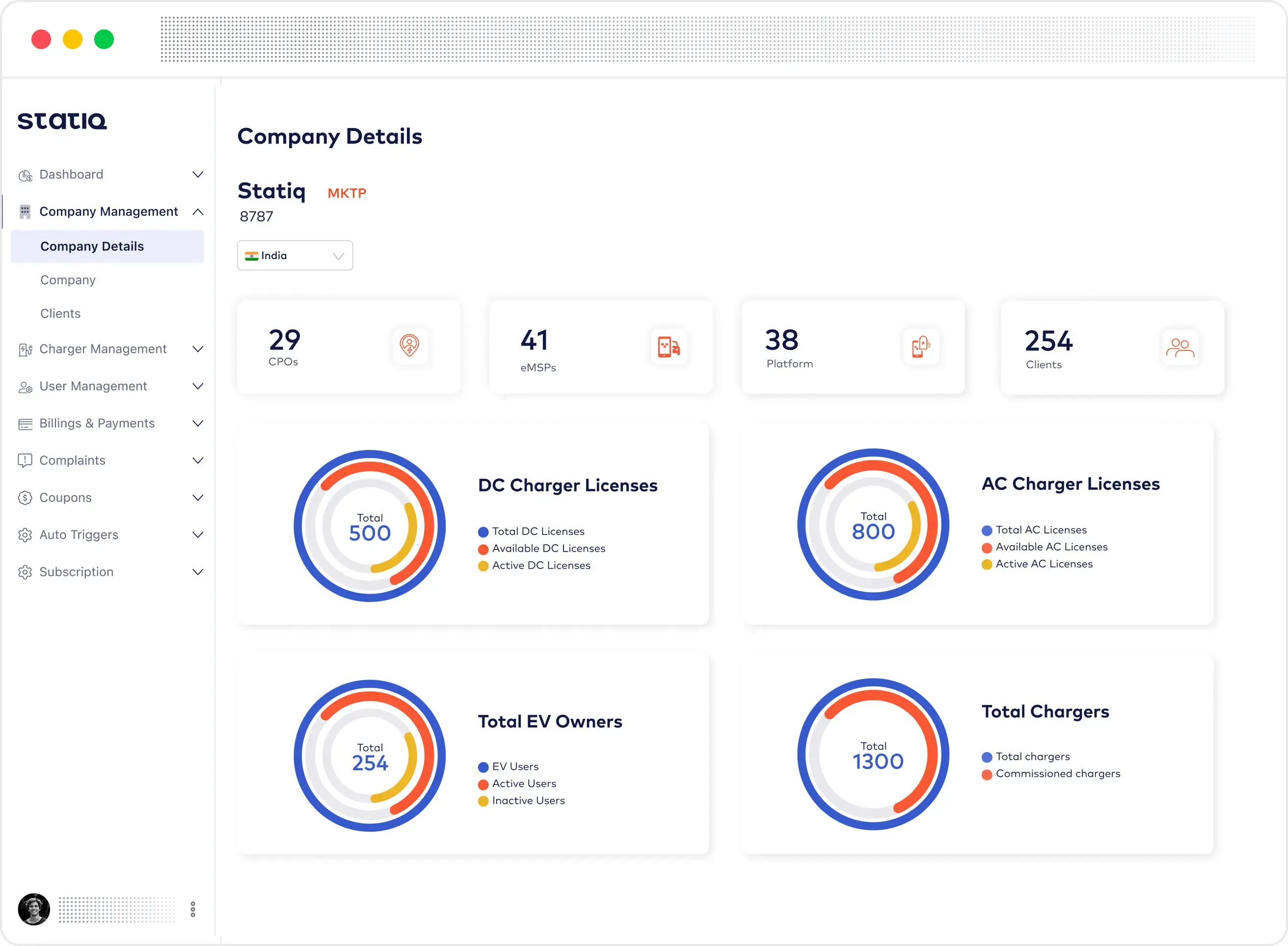Open the Company submenu item
This screenshot has width=1288, height=946.
[x=68, y=280]
